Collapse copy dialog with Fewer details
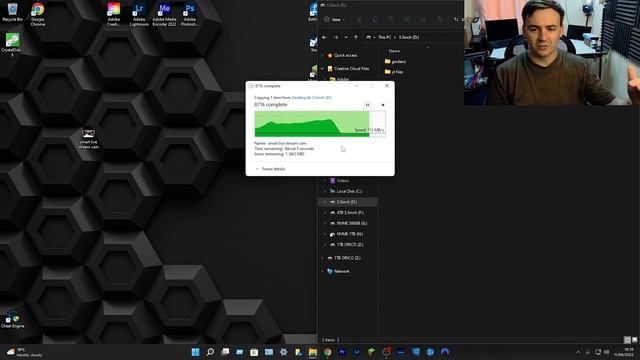The image size is (640, 360). pyautogui.click(x=270, y=169)
